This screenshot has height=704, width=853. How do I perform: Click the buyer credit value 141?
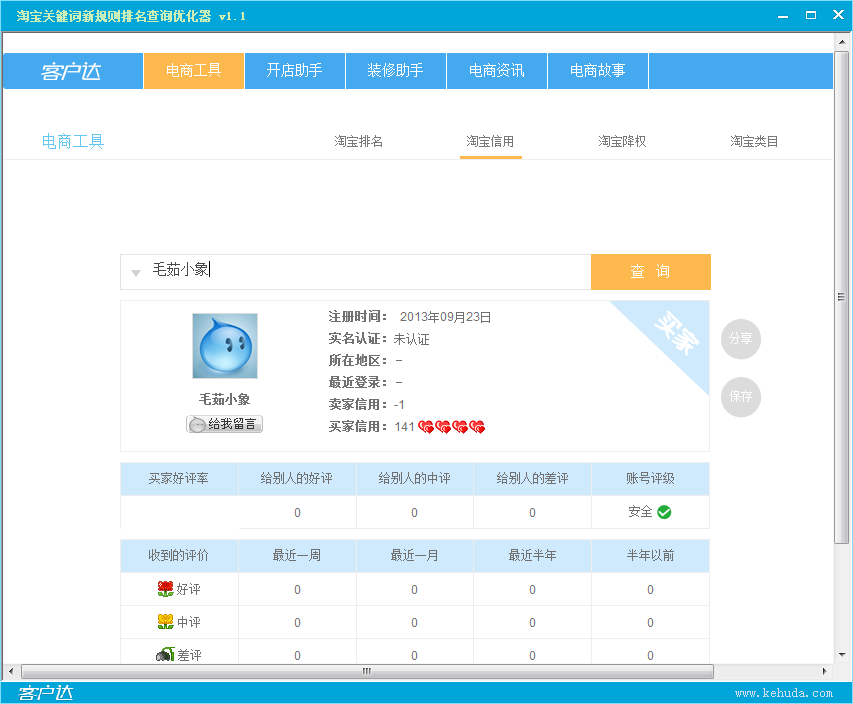[405, 427]
